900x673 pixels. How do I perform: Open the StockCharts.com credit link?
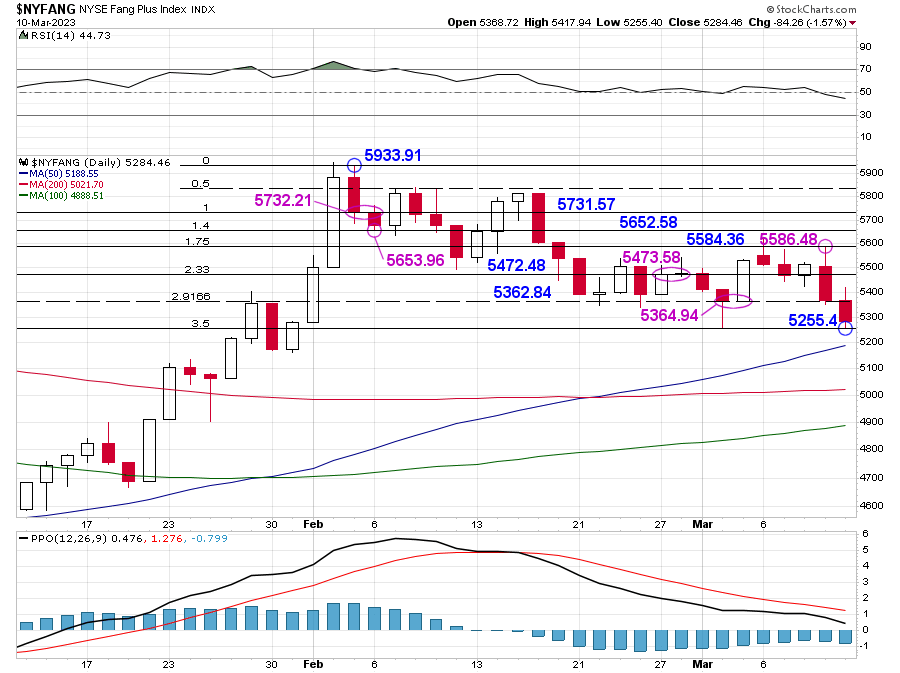812,9
